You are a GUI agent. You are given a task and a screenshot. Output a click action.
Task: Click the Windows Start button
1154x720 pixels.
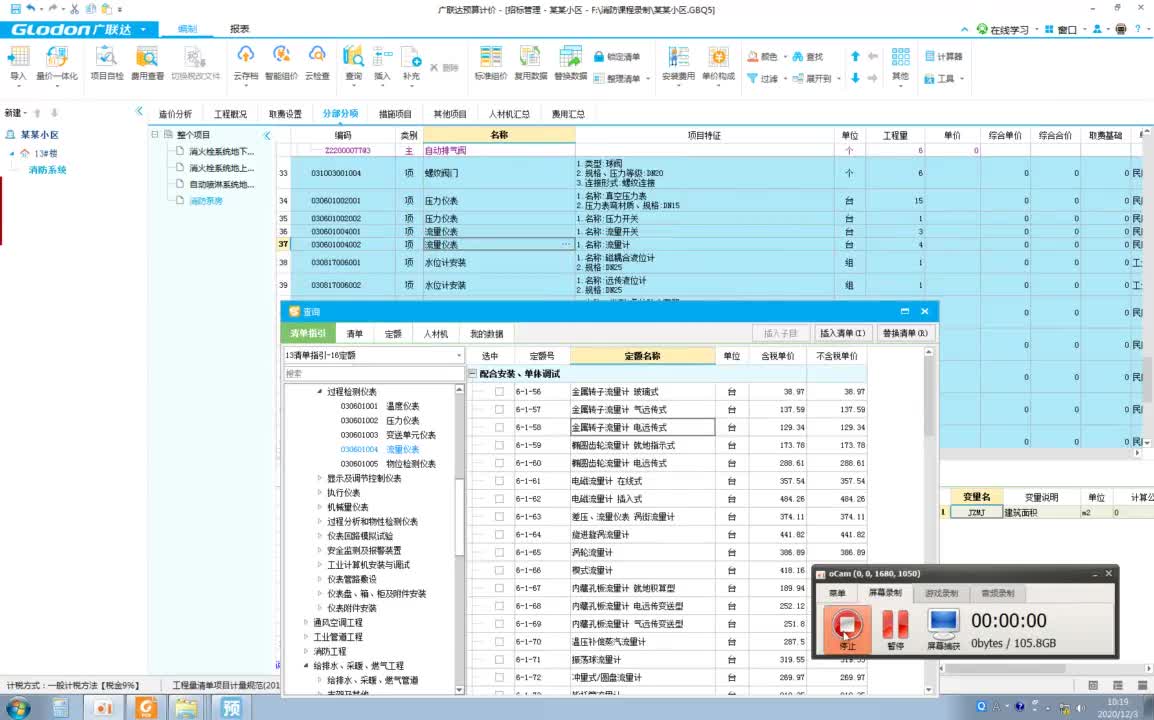point(18,708)
